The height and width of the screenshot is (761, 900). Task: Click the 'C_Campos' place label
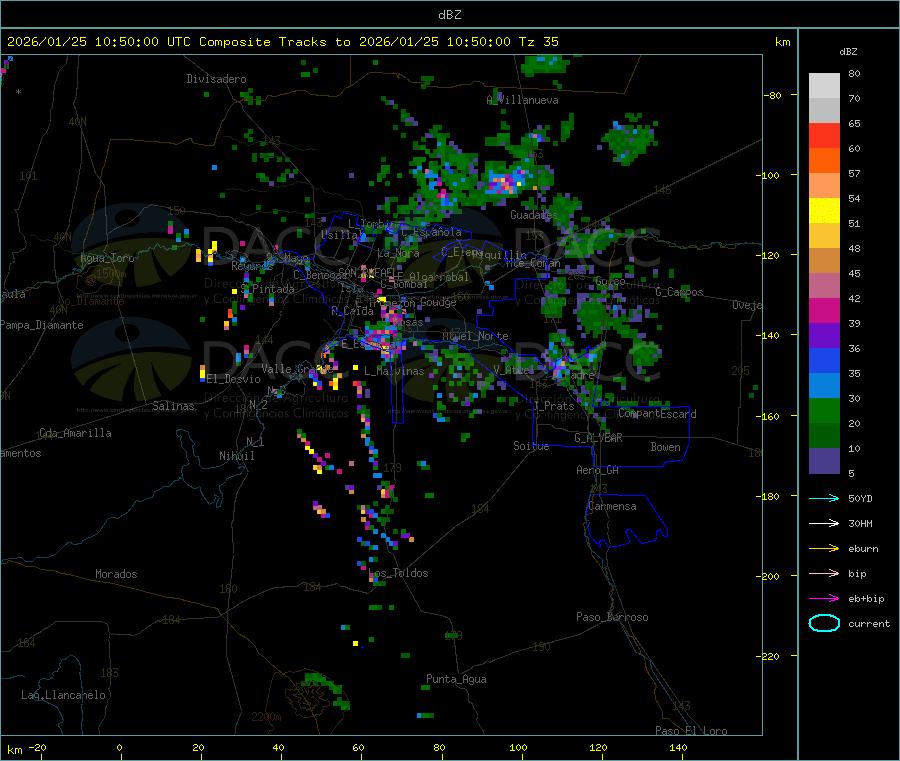tap(680, 292)
